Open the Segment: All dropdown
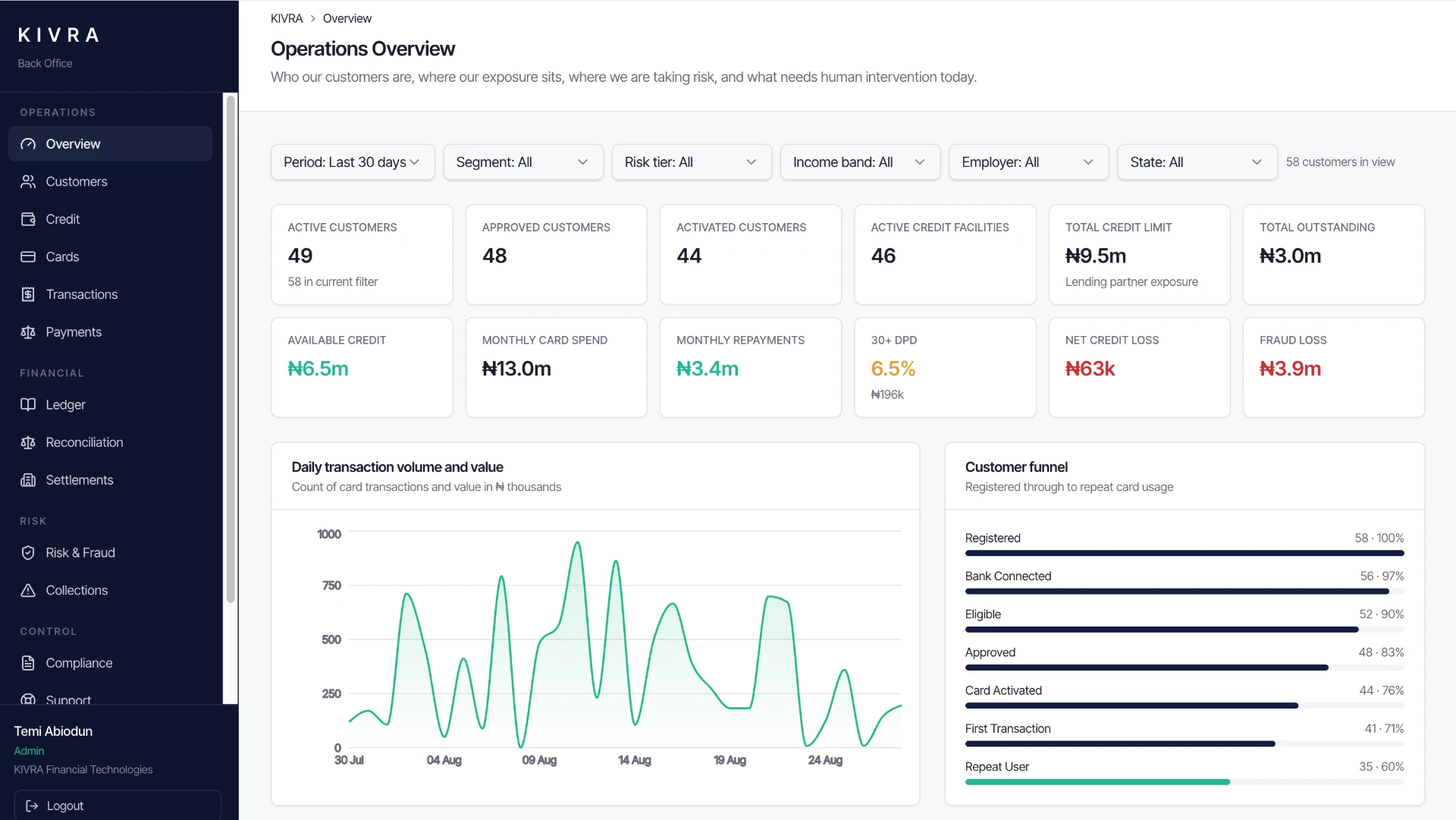Image resolution: width=1456 pixels, height=820 pixels. 523,162
